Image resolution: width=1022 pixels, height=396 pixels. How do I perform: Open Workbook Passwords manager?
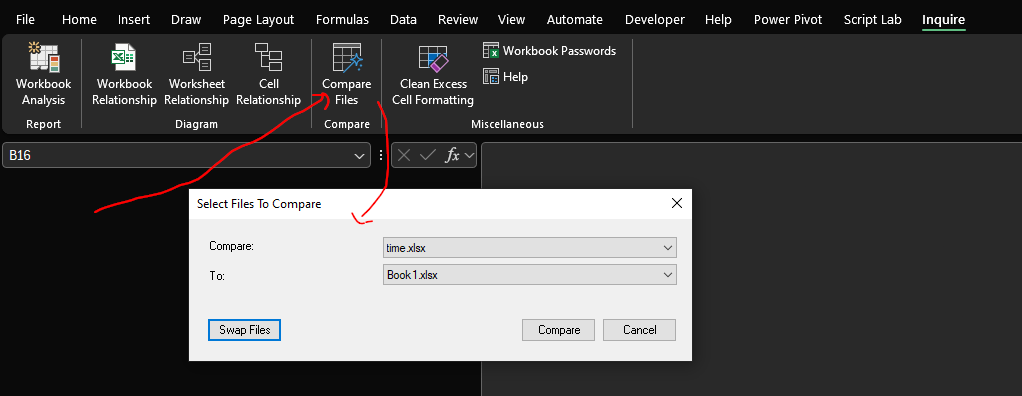[x=549, y=50]
